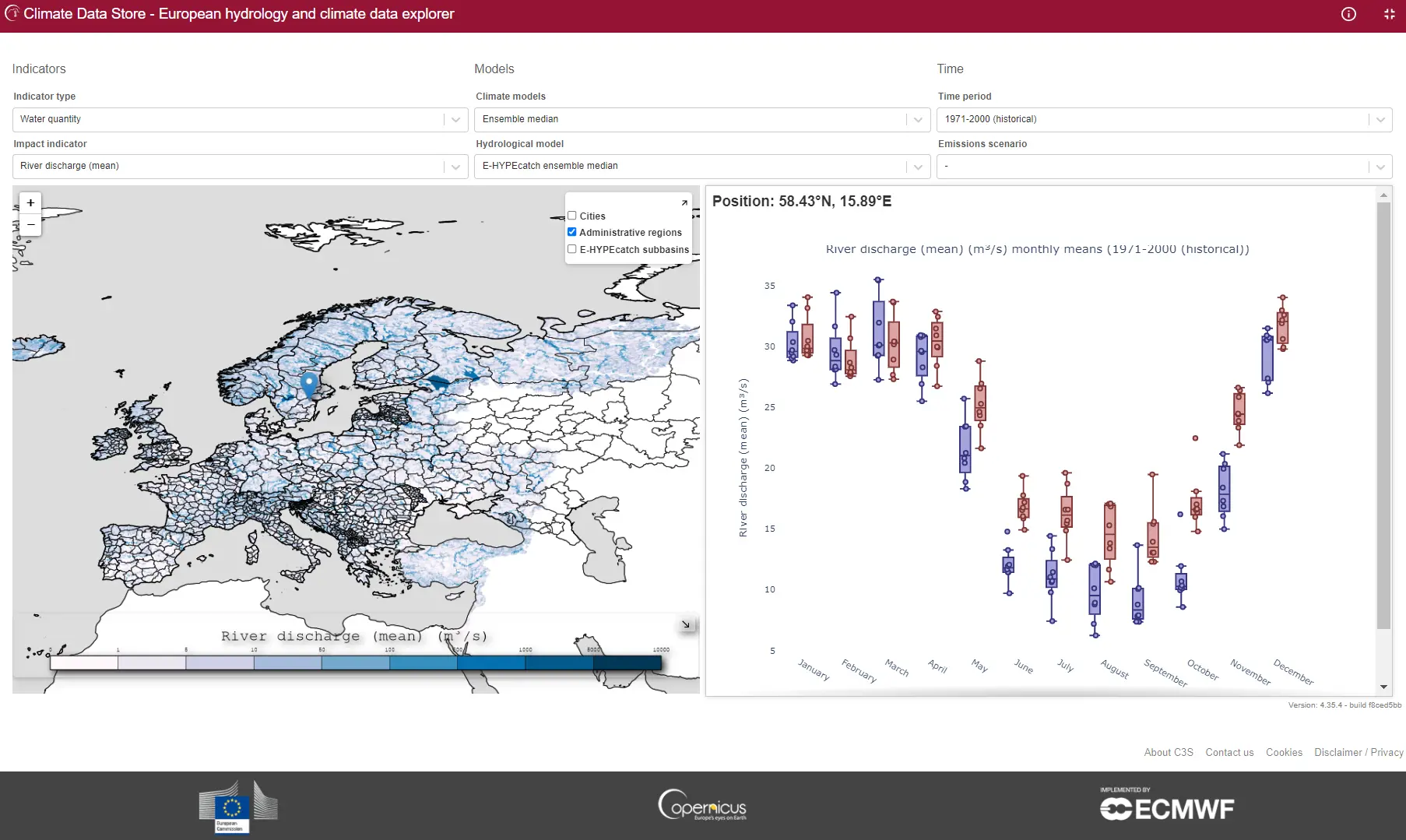Collapse the map legend arrow icon
Image resolution: width=1406 pixels, height=840 pixels.
click(685, 624)
